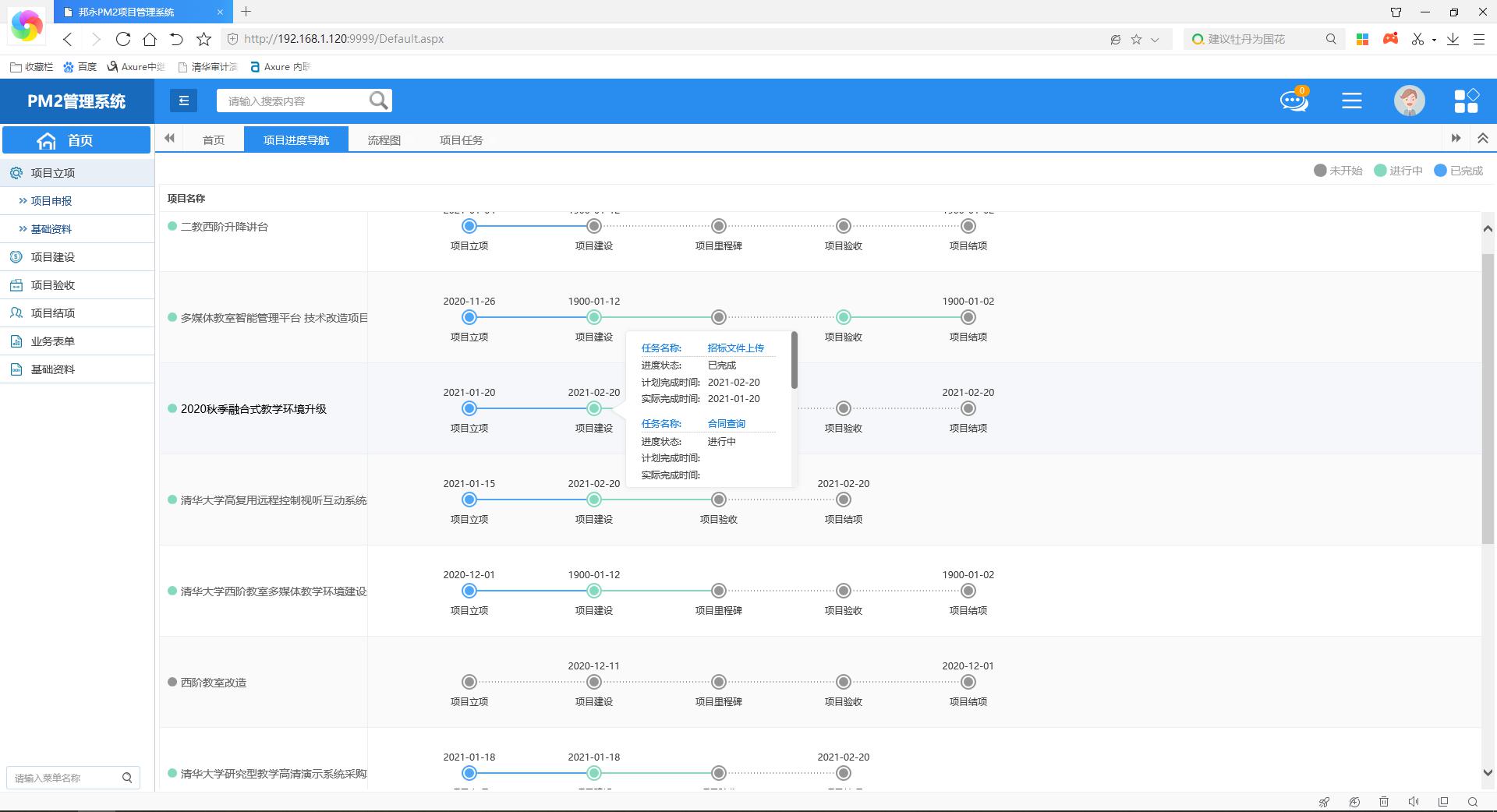Click the chat messages icon in header
Image resolution: width=1497 pixels, height=812 pixels.
1294,101
